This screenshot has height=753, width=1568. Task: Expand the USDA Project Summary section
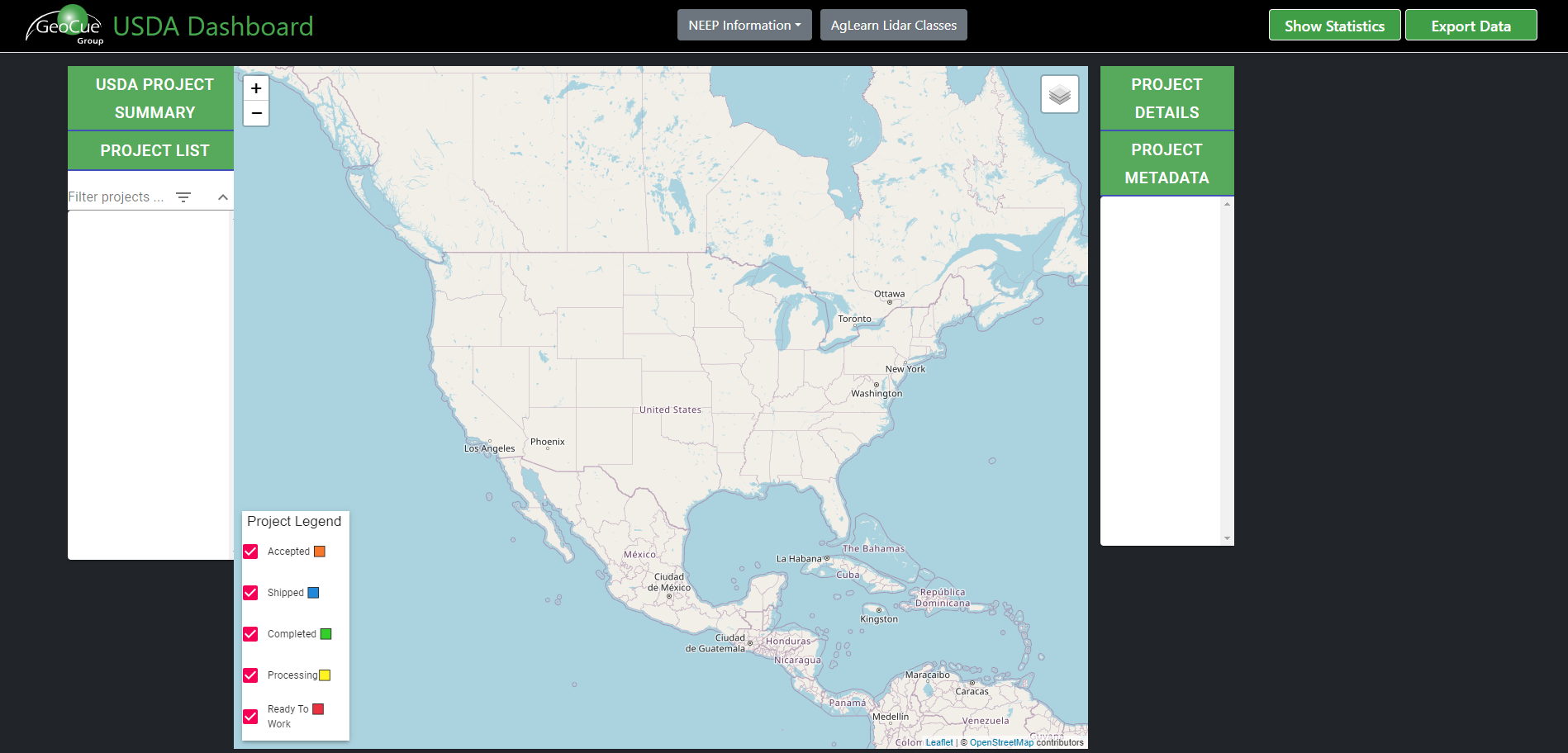(154, 97)
